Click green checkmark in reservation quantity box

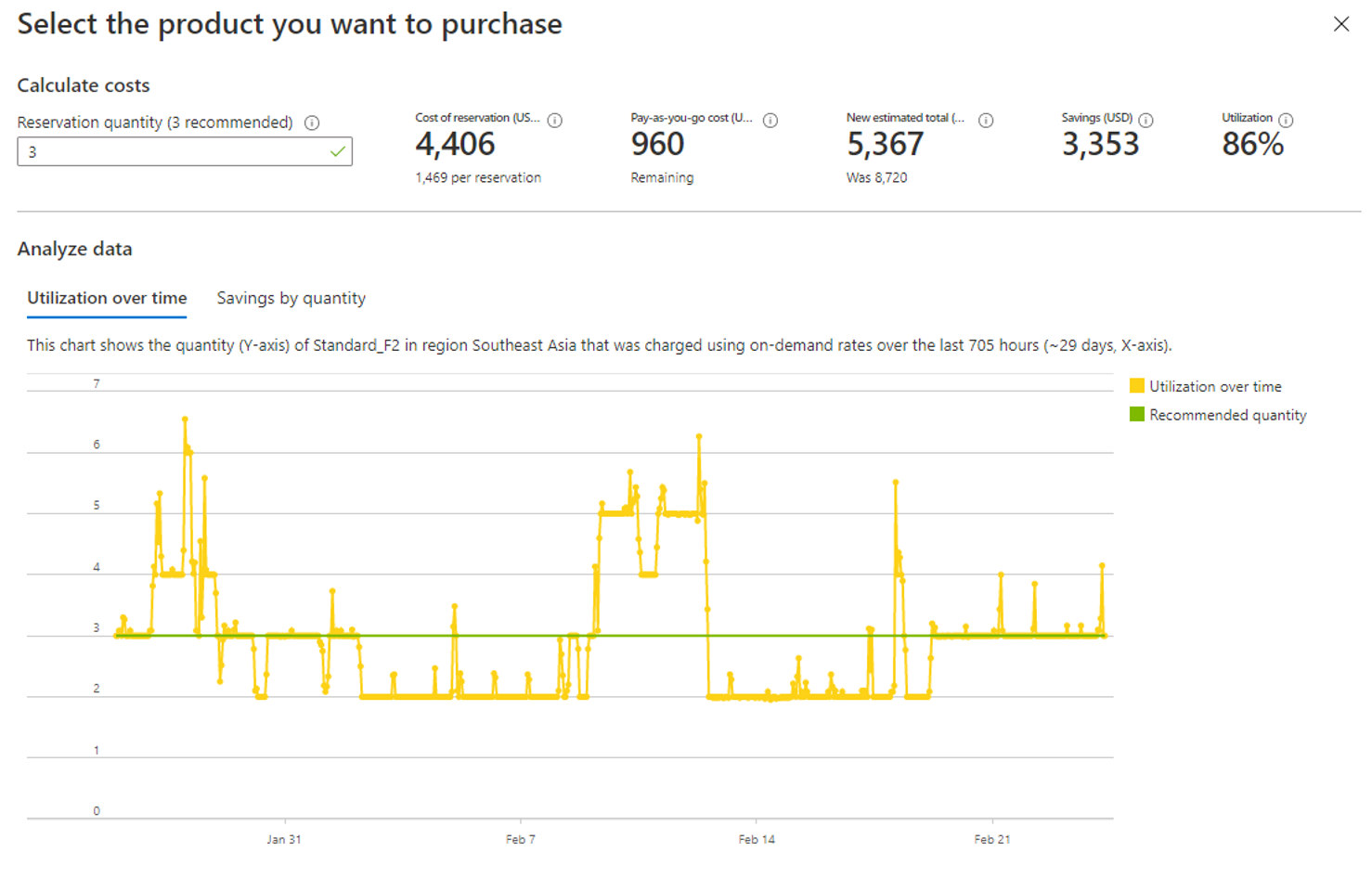click(338, 151)
